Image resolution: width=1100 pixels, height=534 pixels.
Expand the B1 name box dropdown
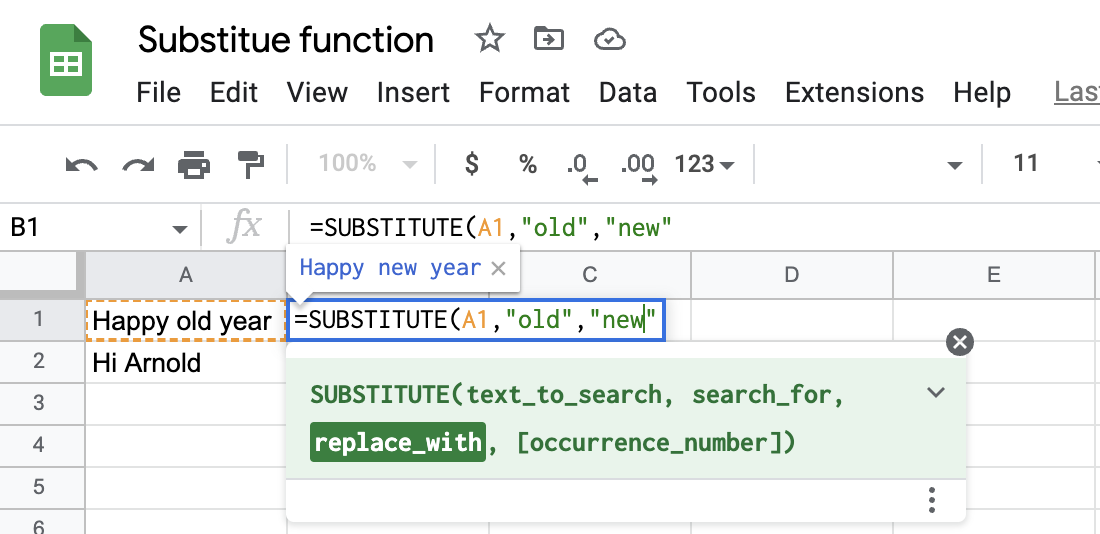coord(180,229)
